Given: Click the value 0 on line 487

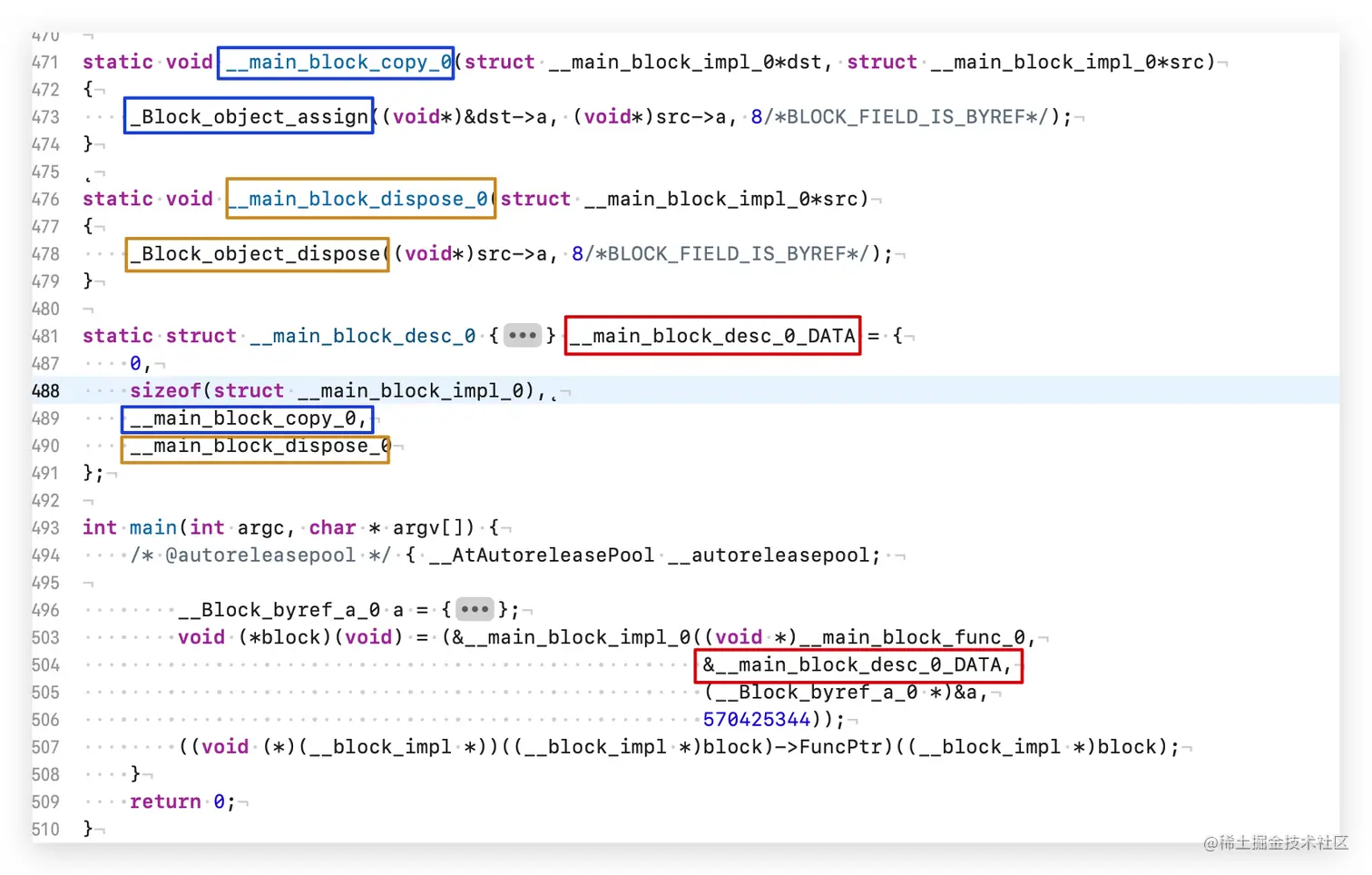Looking at the screenshot, I should click(x=135, y=363).
